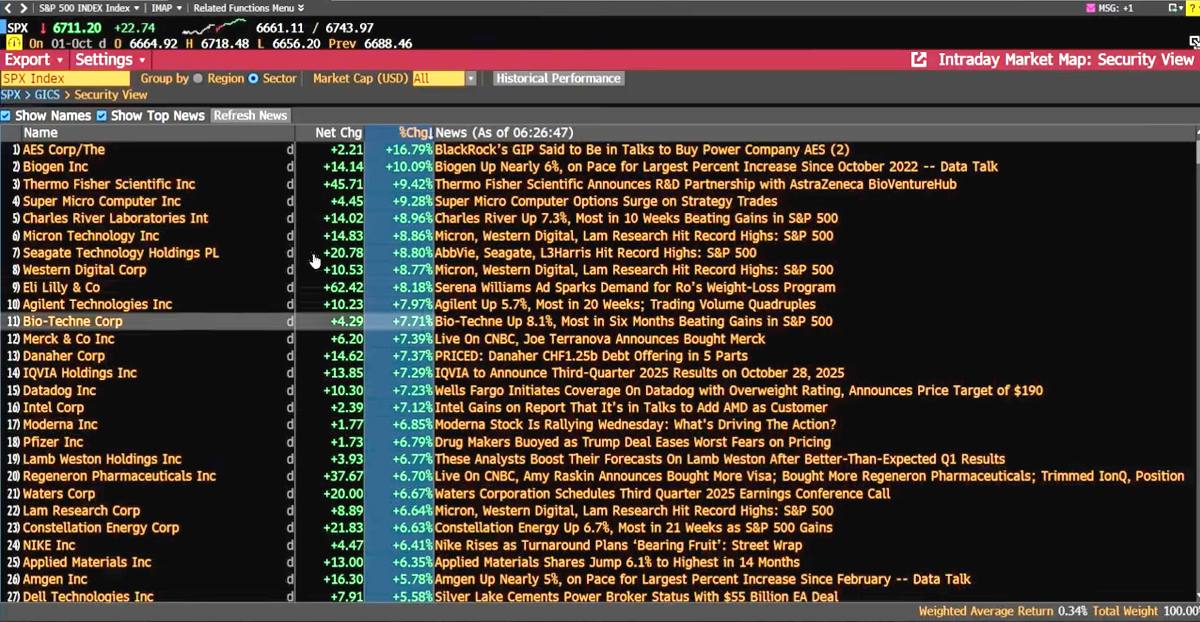The image size is (1200, 622).
Task: Click the yellow help question mark icon
Action: pos(1190,8)
